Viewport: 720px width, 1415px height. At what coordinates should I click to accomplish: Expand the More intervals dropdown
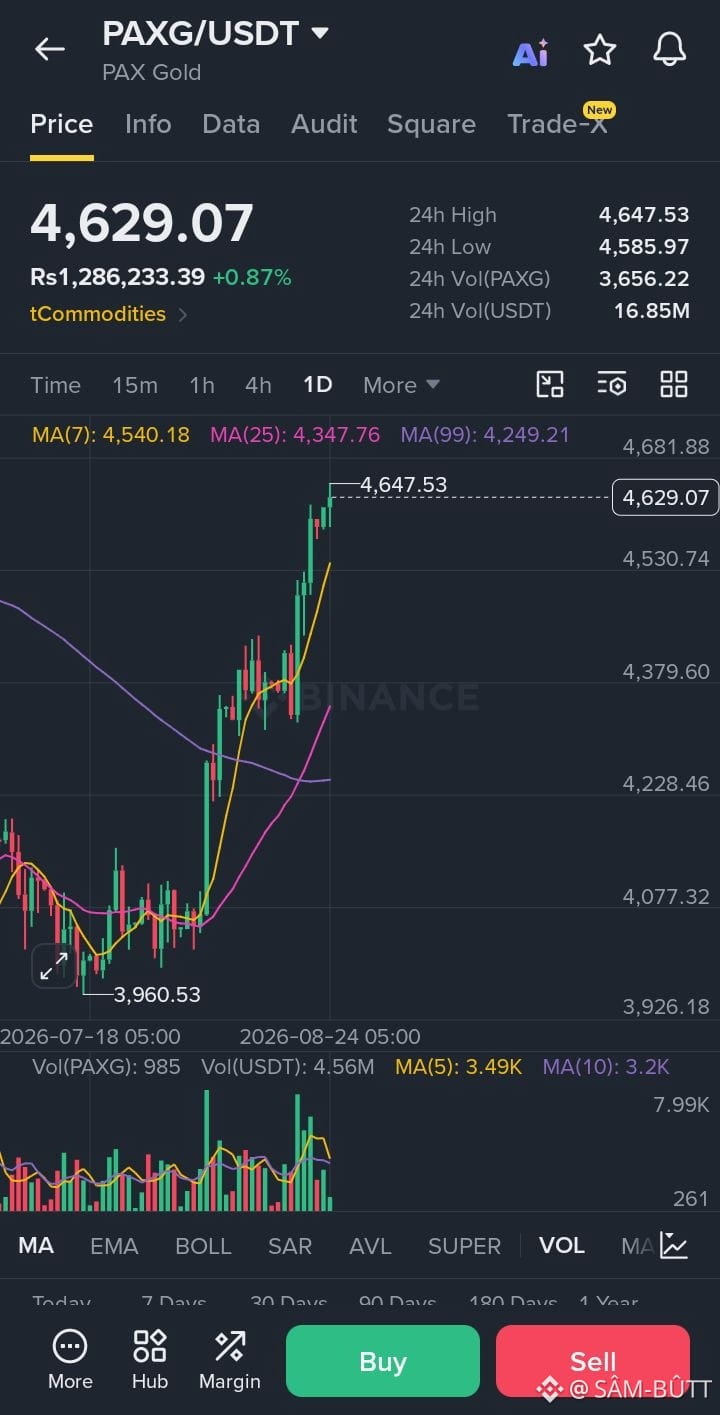[401, 385]
